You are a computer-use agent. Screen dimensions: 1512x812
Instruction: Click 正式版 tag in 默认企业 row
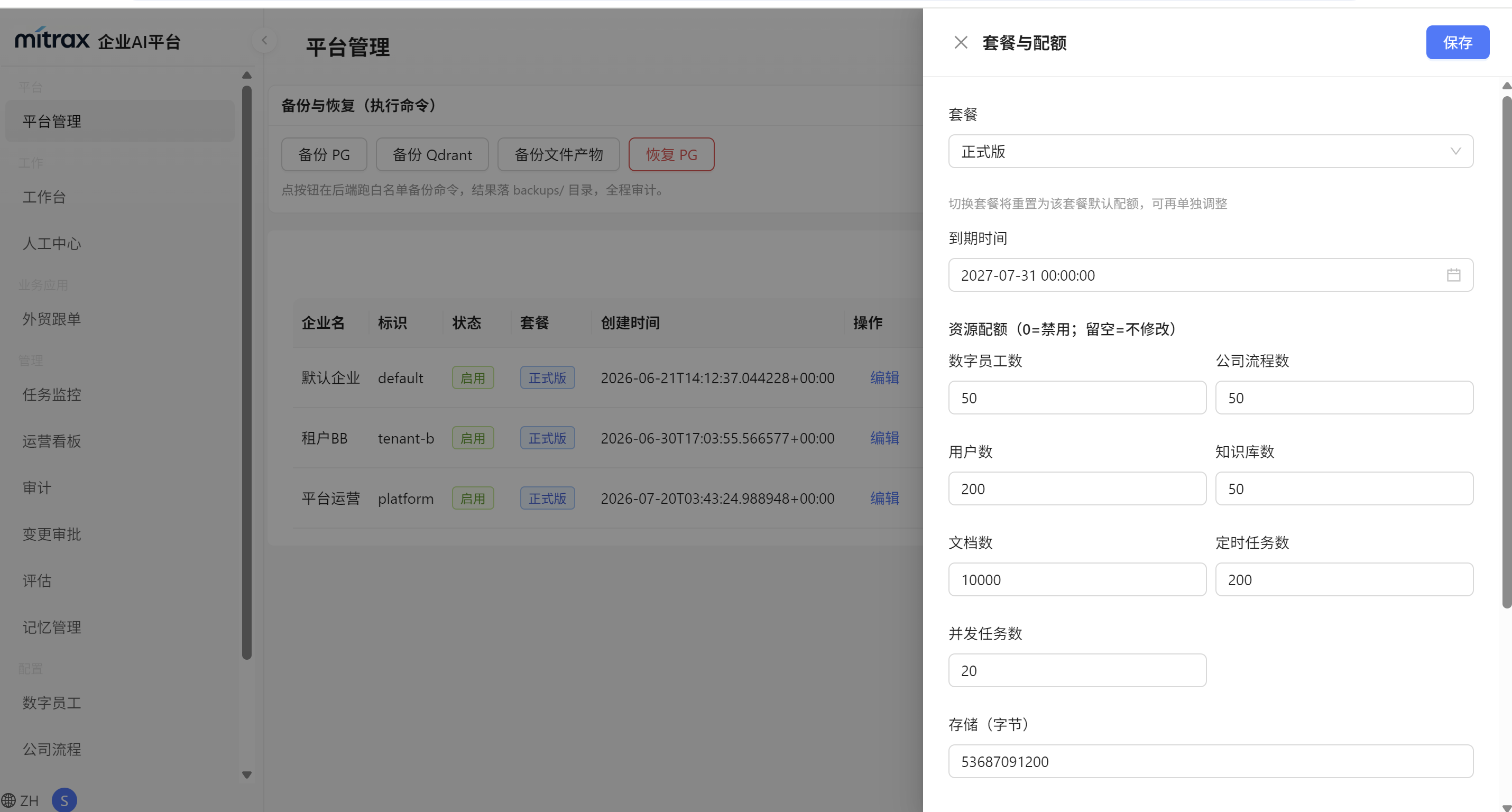(x=547, y=377)
